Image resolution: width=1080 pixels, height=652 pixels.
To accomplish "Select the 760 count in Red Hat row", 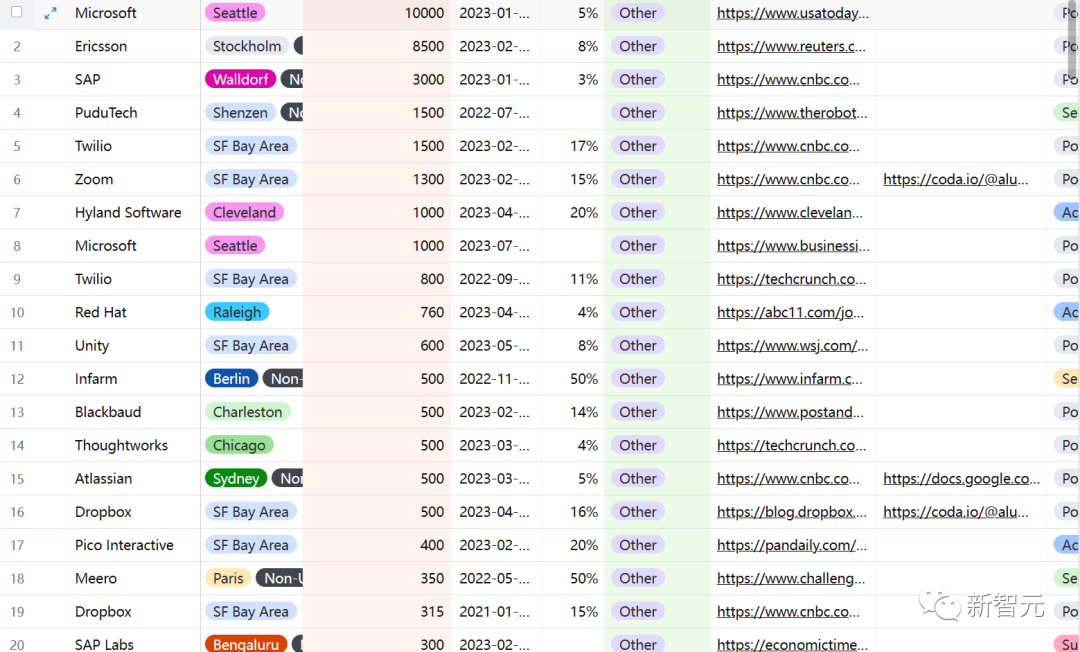I will click(x=377, y=313).
